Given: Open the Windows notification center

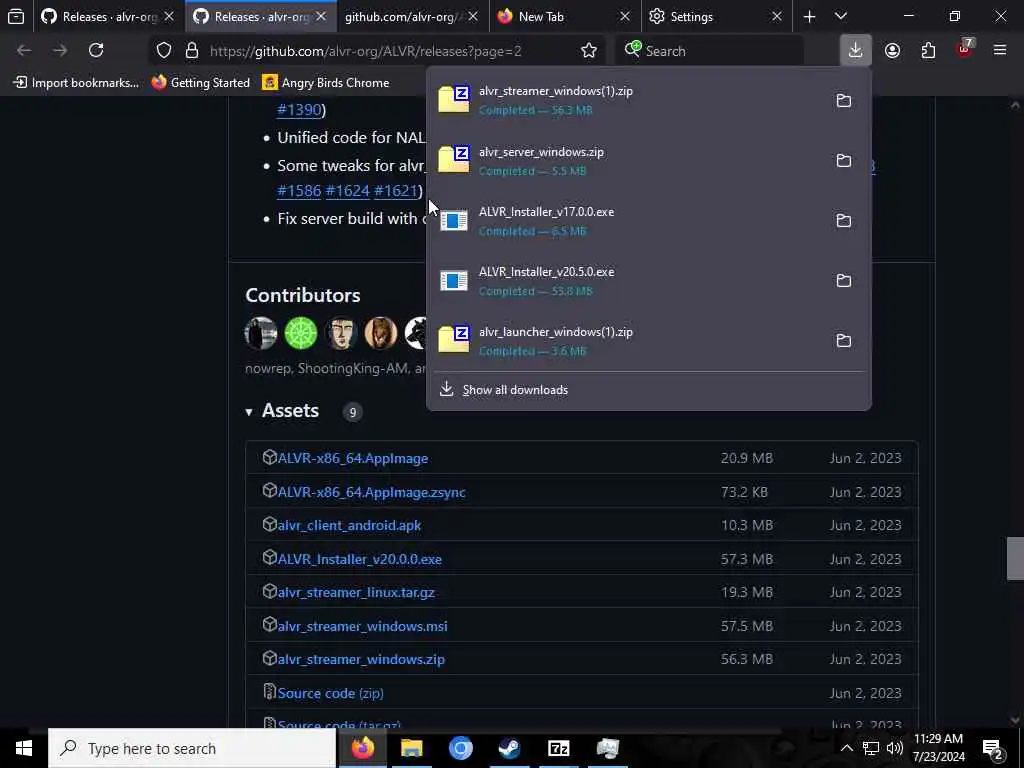Looking at the screenshot, I should coord(993,748).
